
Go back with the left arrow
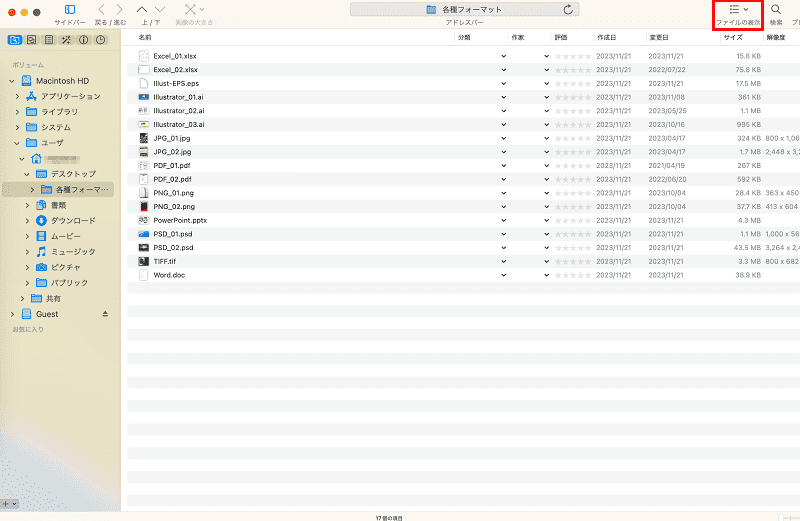101,9
